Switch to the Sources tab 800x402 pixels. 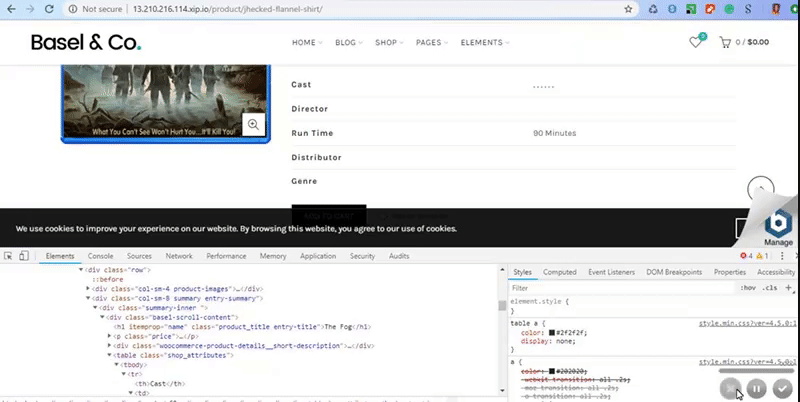139,256
